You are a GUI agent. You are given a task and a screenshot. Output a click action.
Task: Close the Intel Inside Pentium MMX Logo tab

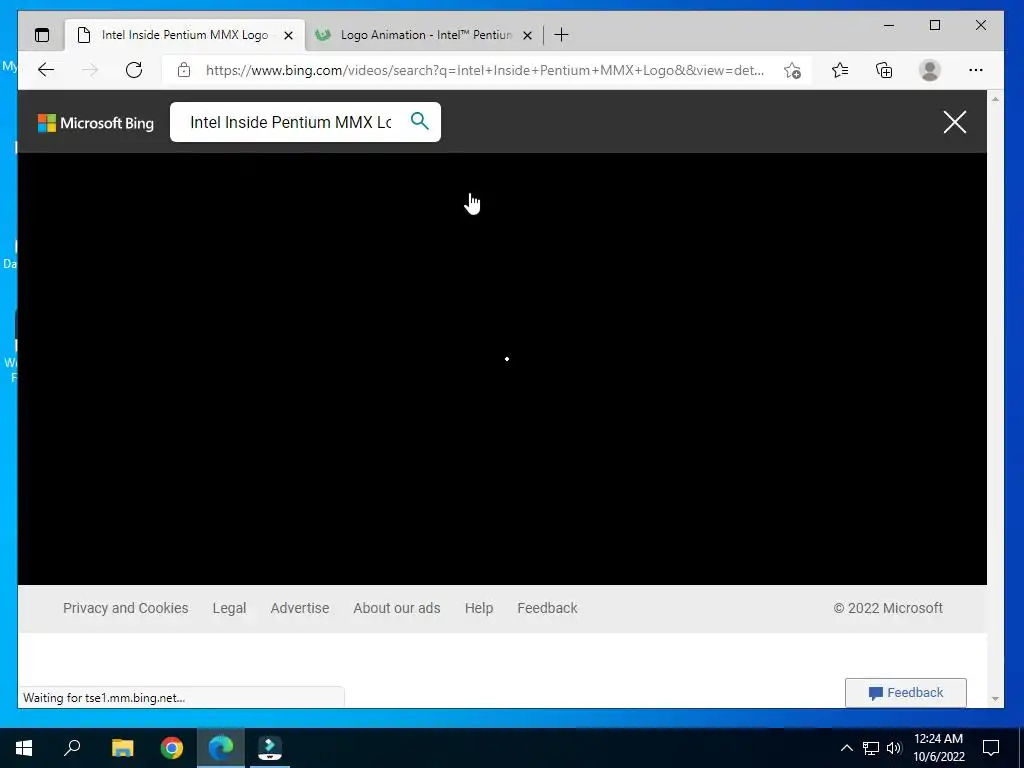click(288, 35)
